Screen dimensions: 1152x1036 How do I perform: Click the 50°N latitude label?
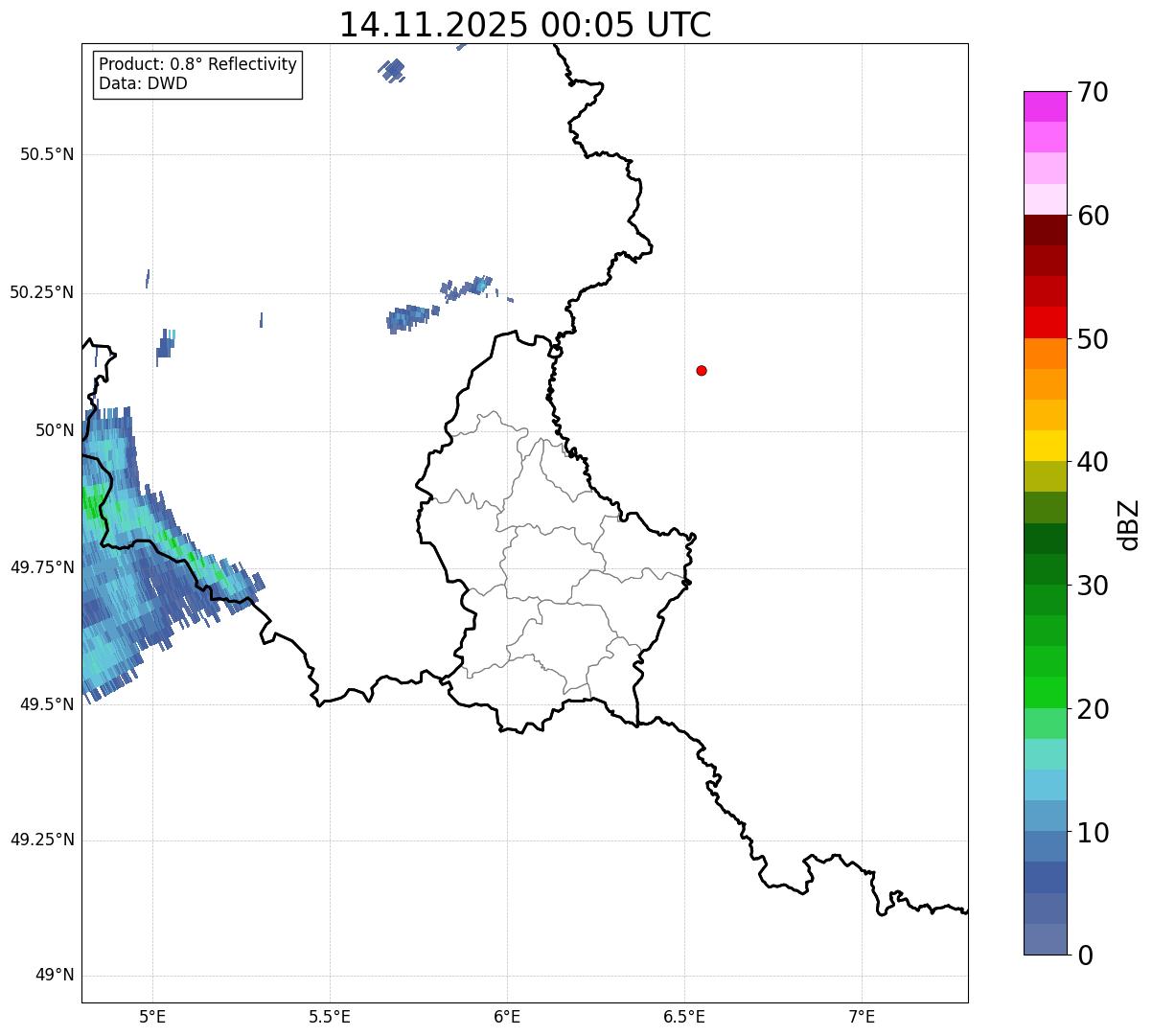point(55,429)
